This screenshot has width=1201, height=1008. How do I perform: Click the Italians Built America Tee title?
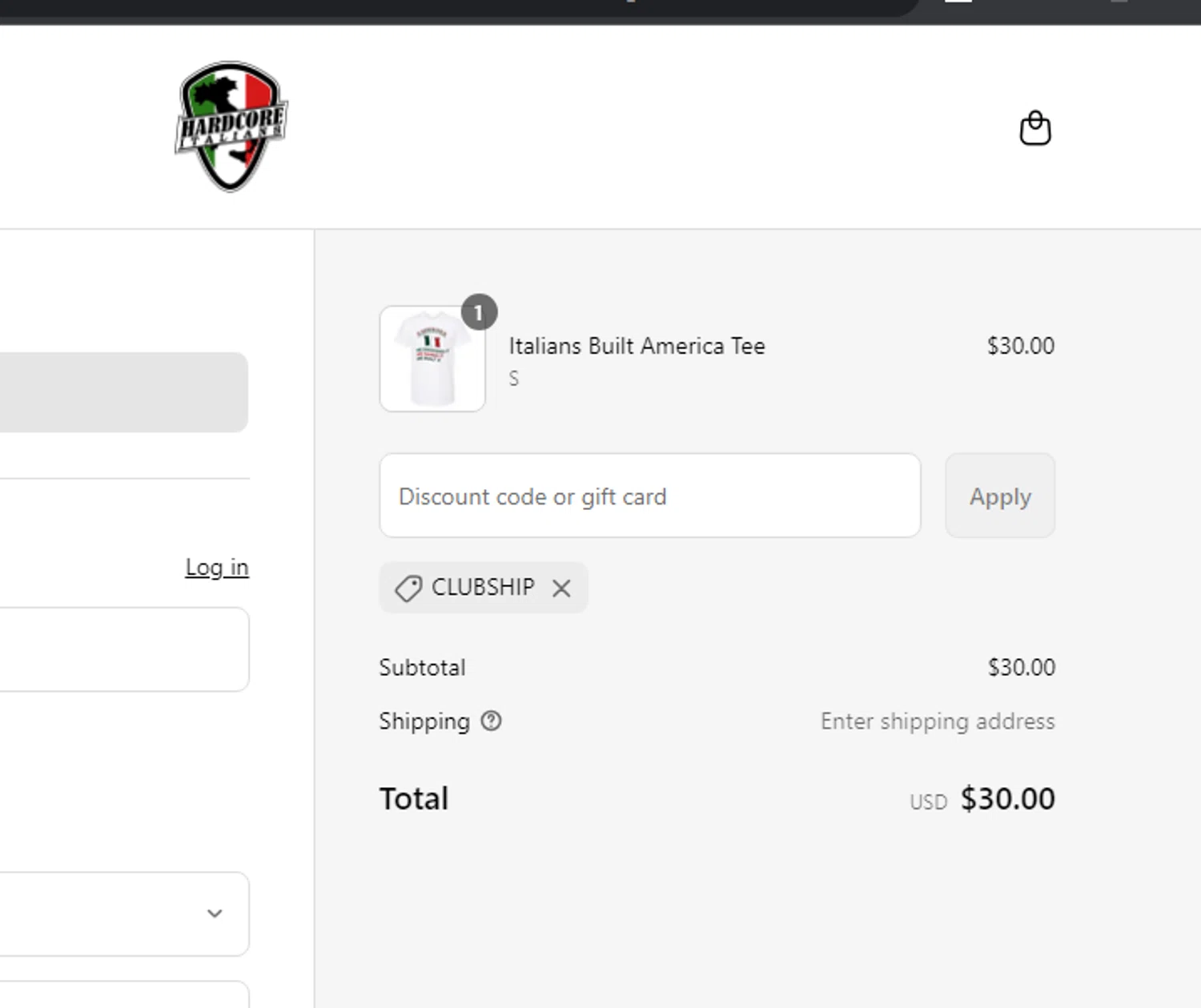[x=637, y=346]
